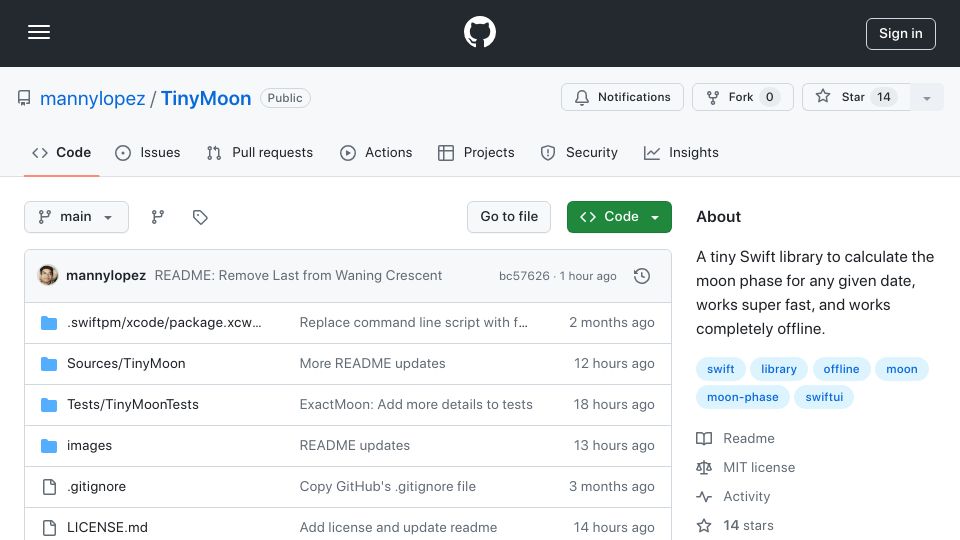Open the latest commit message about Waning Crescent
Viewport: 960px width, 540px height.
(x=298, y=276)
